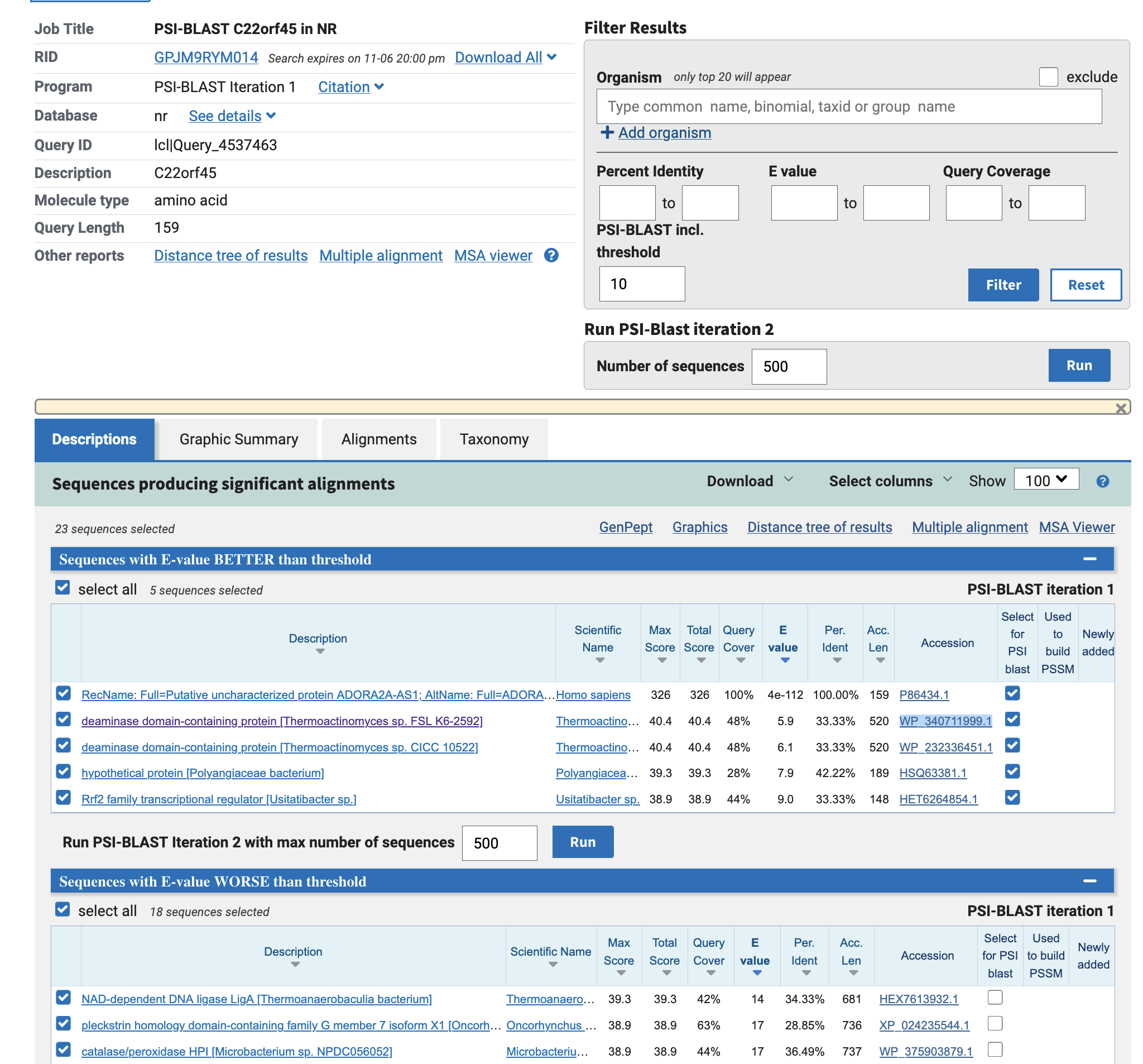Sort by Max Score arrow in first table
Image resolution: width=1143 pixels, height=1064 pixels.
661,660
